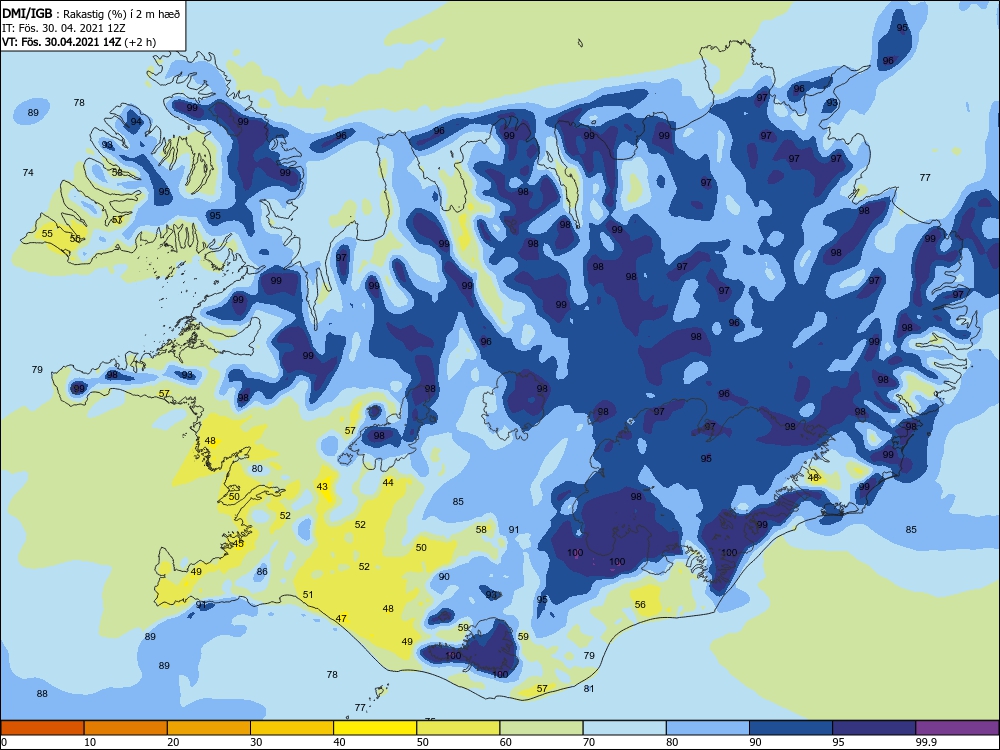This screenshot has width=1000, height=750.
Task: Click the orange 10–20 legend swatch
Action: [126, 728]
